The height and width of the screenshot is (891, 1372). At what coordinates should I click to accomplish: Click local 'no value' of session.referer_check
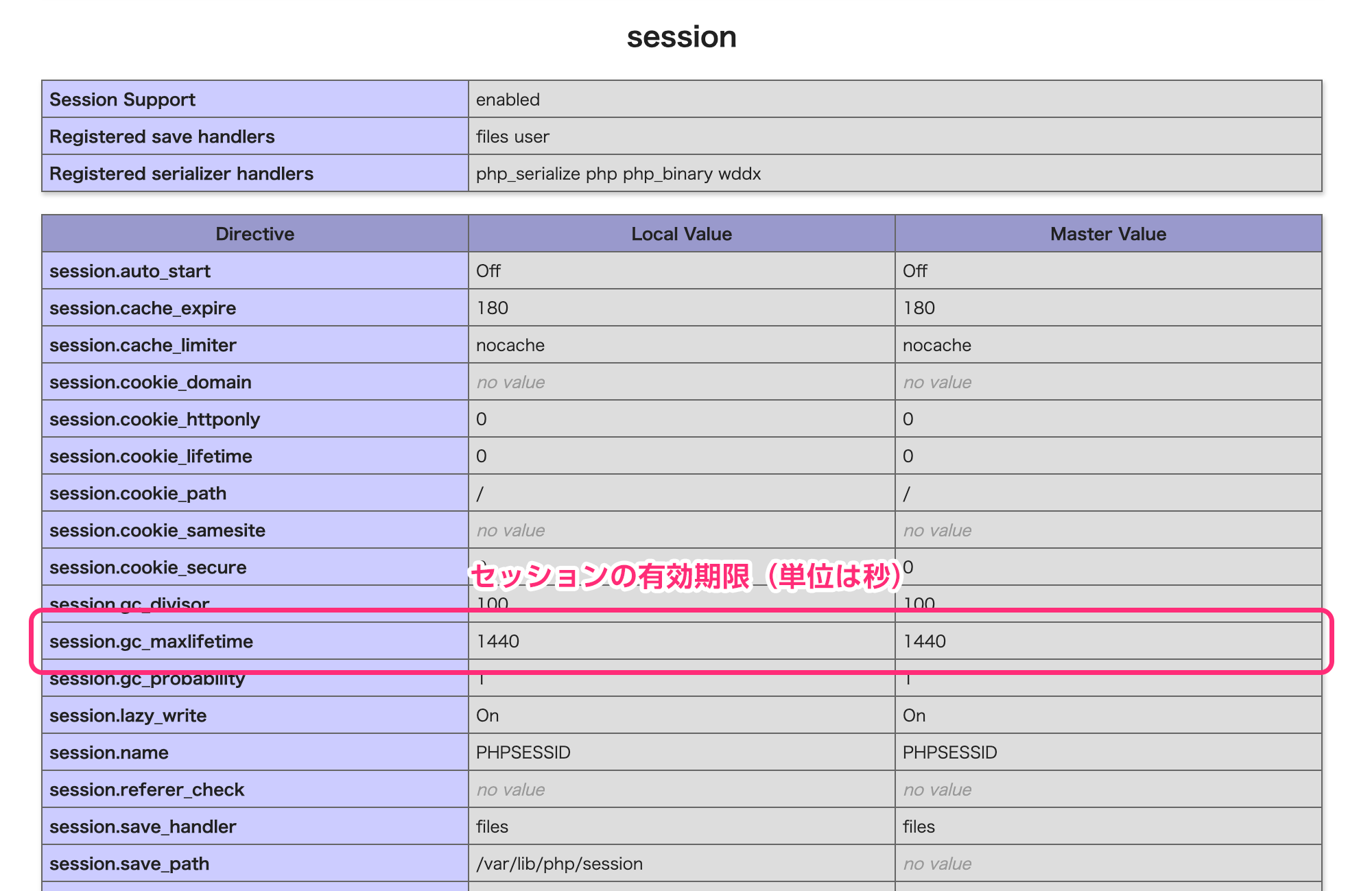tap(510, 789)
